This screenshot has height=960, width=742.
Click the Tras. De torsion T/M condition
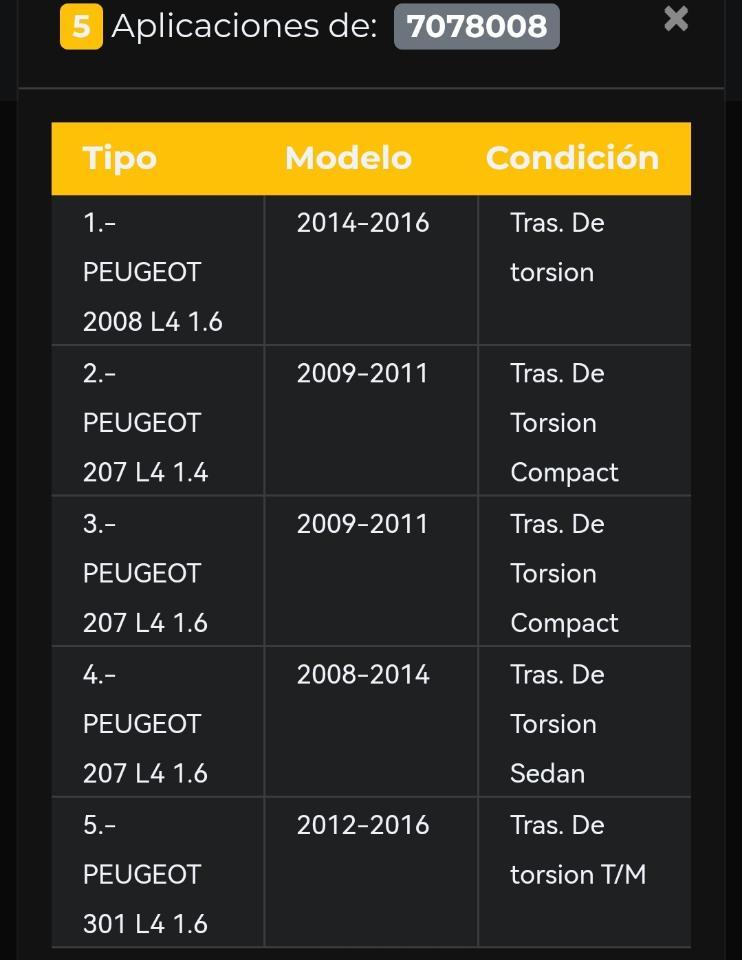point(578,850)
